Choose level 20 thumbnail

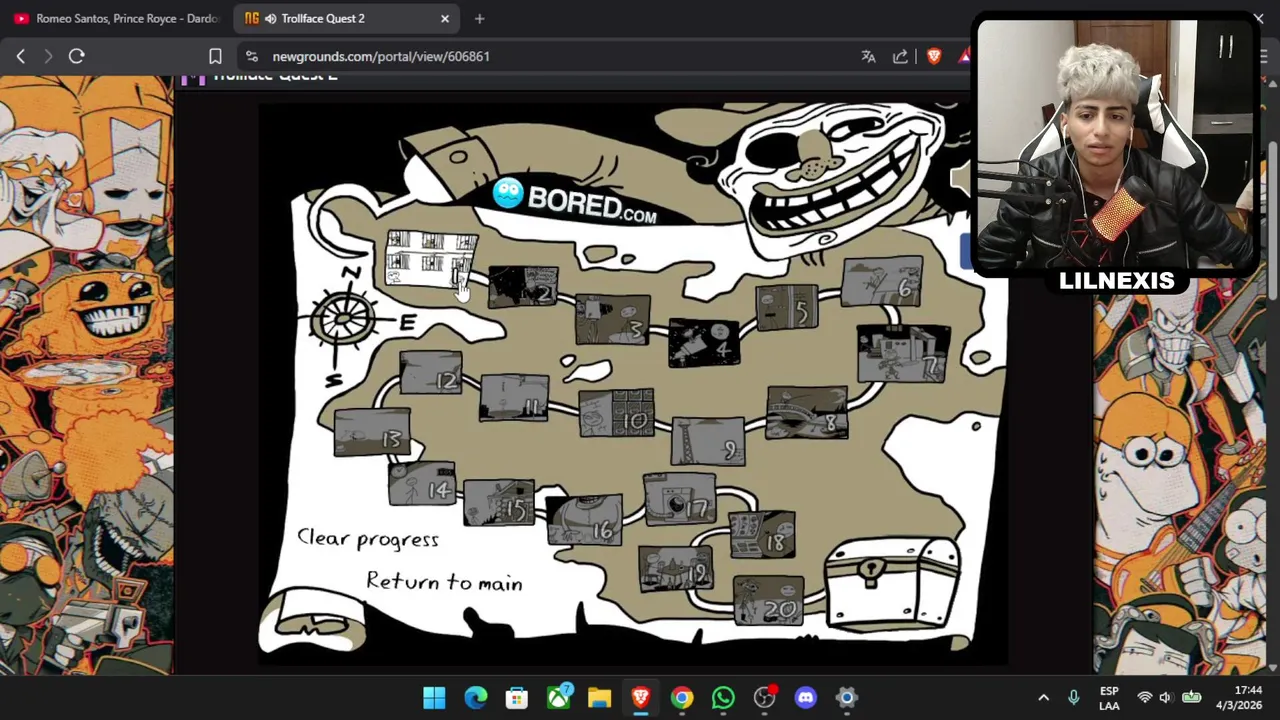pos(768,600)
